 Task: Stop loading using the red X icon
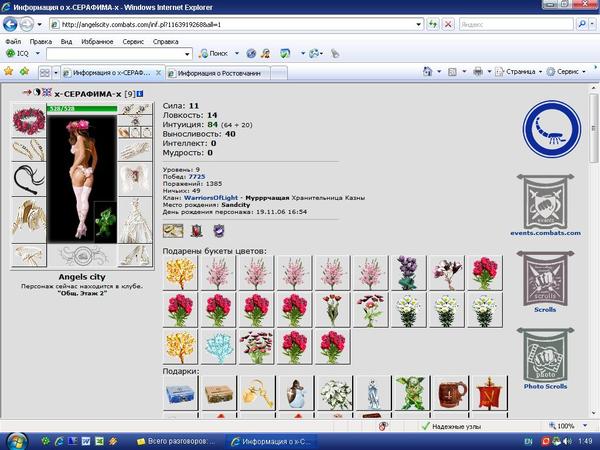click(x=448, y=24)
